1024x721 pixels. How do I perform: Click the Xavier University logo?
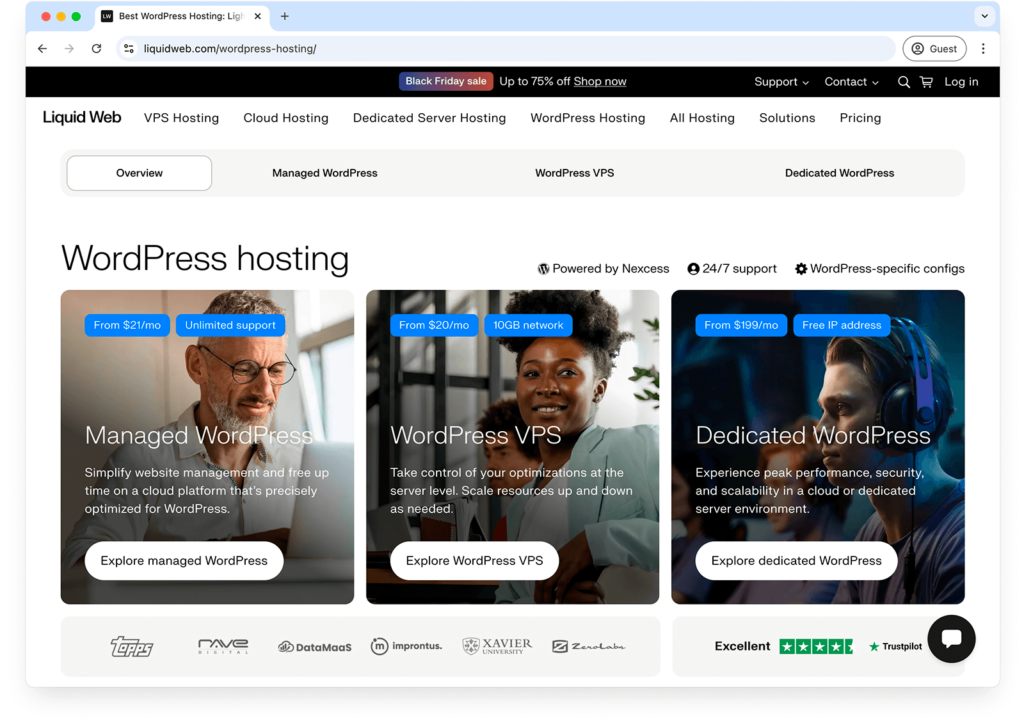497,646
